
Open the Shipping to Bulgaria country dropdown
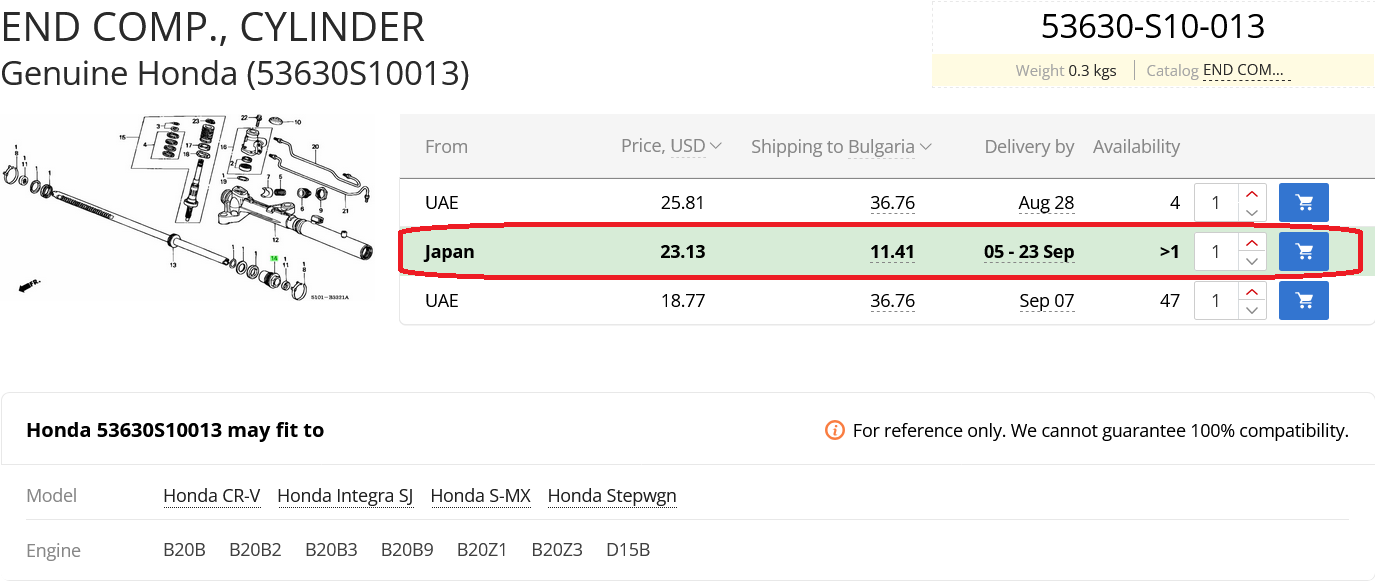pyautogui.click(x=890, y=146)
